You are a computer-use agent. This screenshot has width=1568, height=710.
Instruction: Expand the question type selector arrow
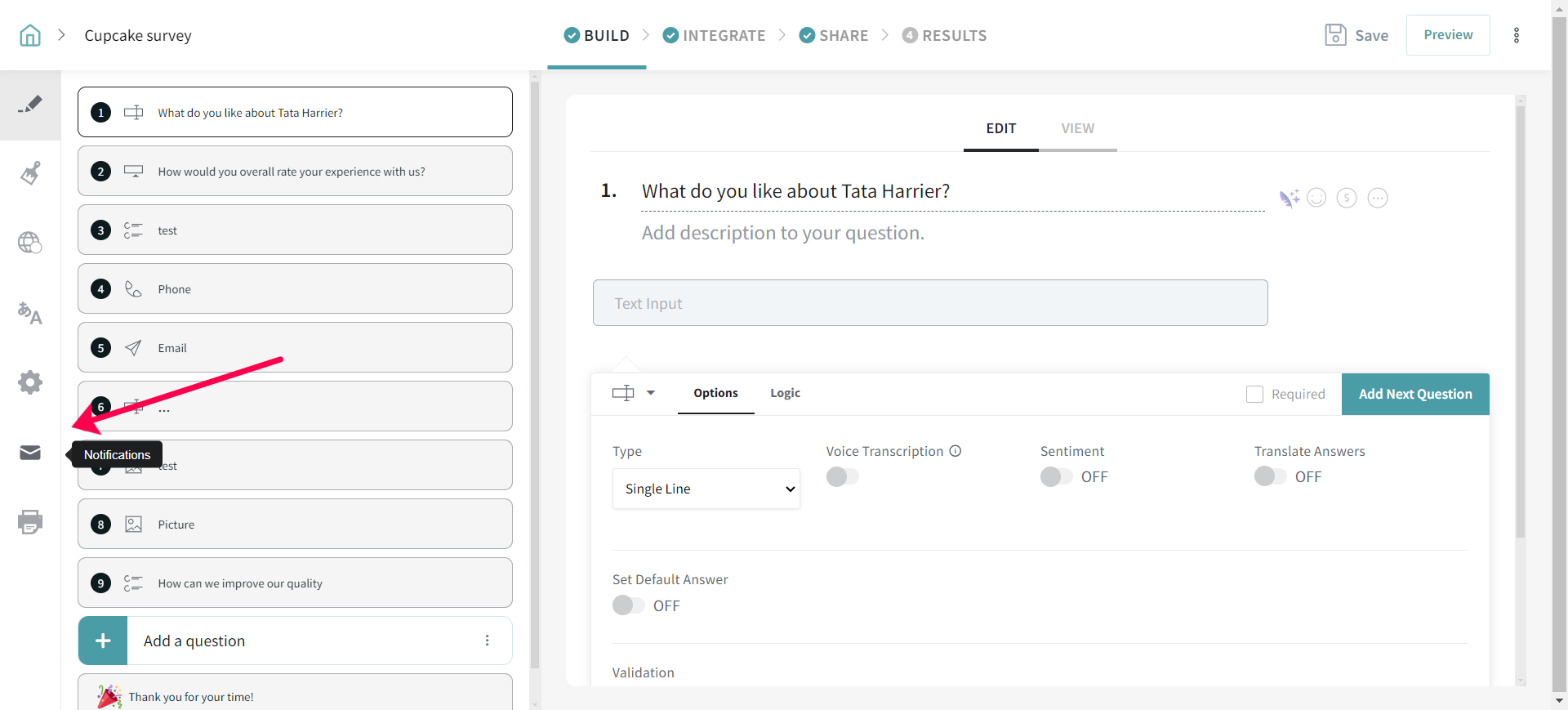click(x=650, y=393)
